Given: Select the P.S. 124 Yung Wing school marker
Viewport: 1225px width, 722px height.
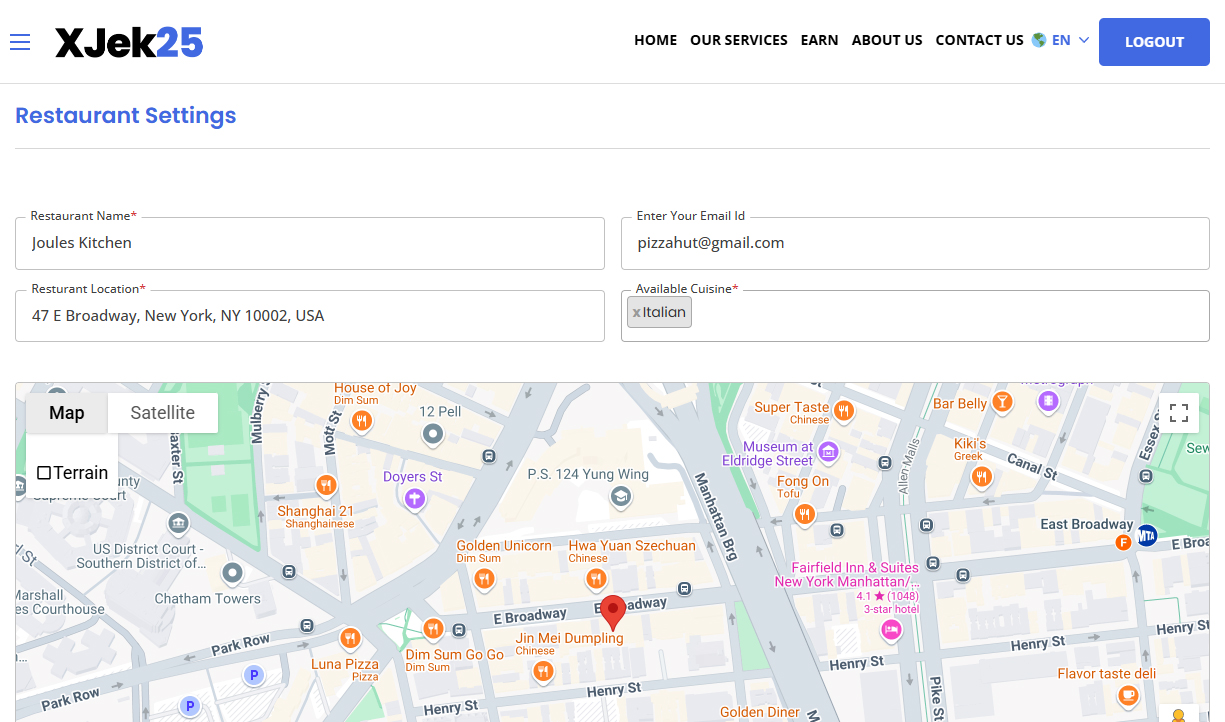Looking at the screenshot, I should pyautogui.click(x=620, y=496).
